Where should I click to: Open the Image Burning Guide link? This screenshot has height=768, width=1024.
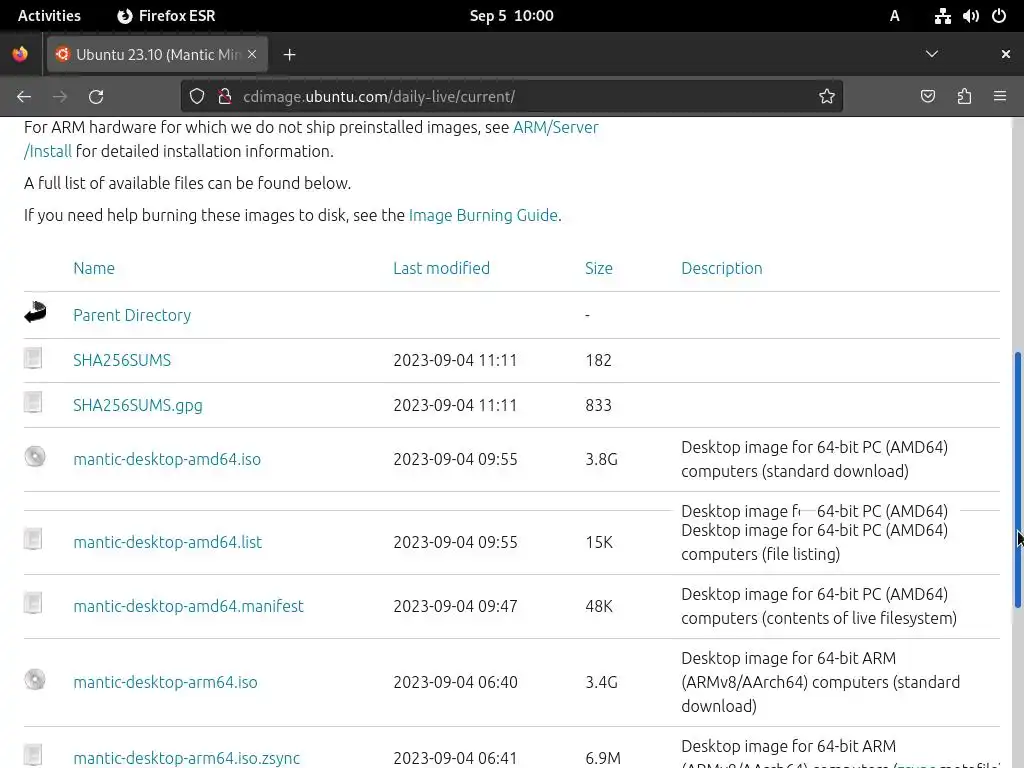483,216
